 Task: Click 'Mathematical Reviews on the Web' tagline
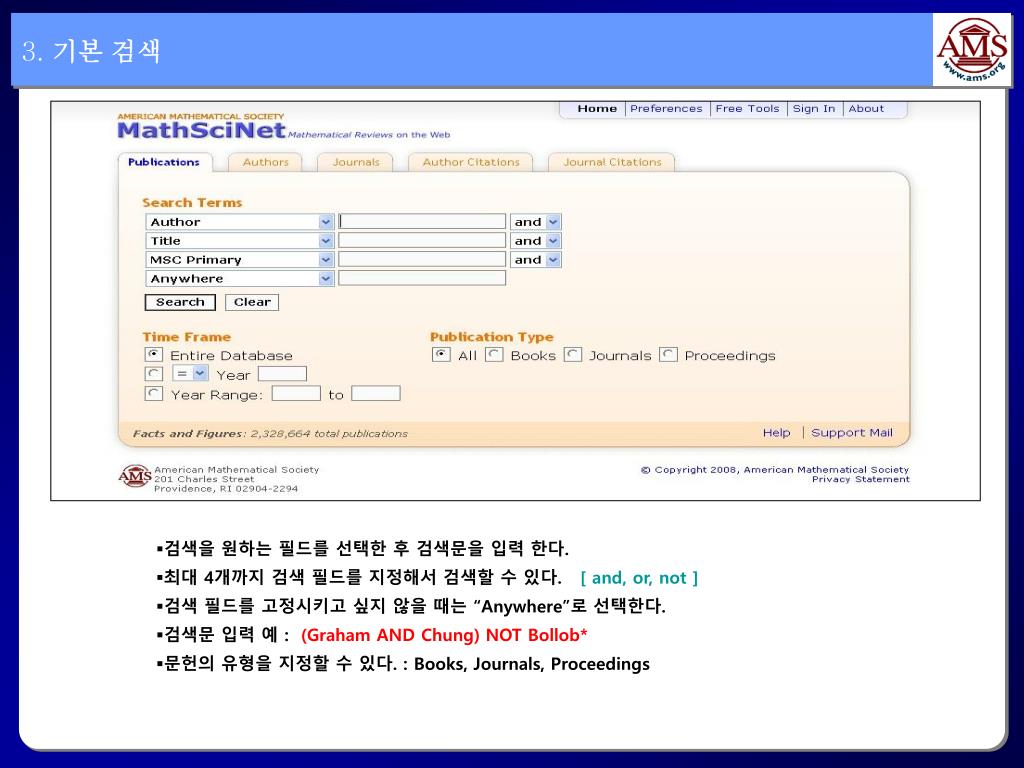coord(369,135)
